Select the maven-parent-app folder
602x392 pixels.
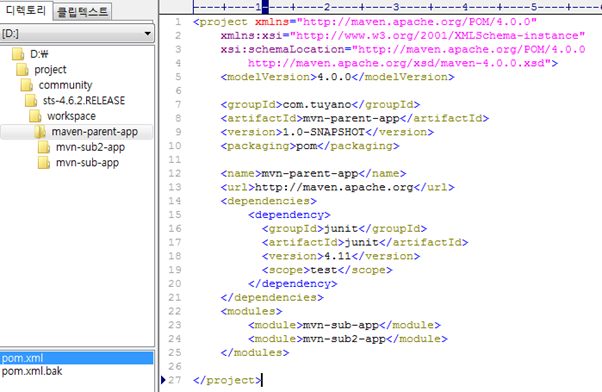point(94,132)
